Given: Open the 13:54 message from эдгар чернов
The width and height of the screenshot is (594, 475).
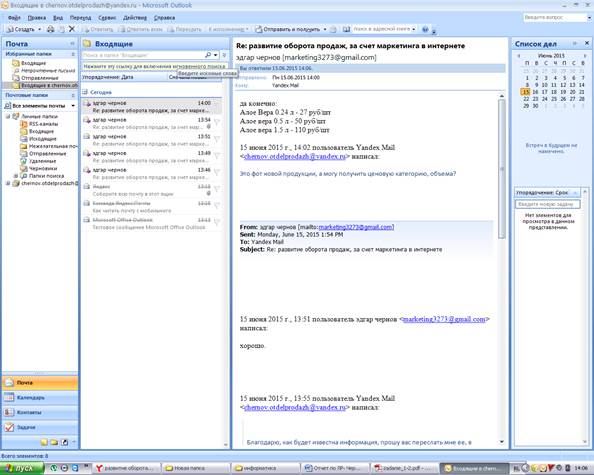Looking at the screenshot, I should [x=152, y=123].
